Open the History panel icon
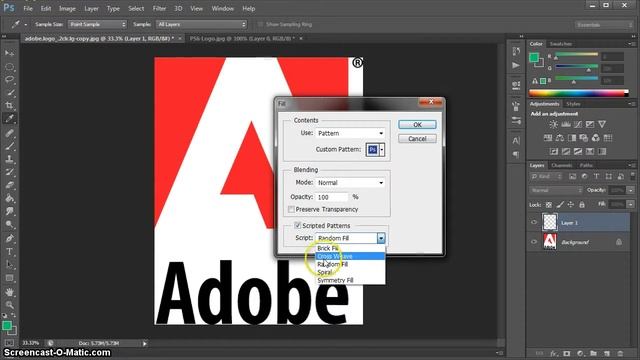 click(x=516, y=51)
